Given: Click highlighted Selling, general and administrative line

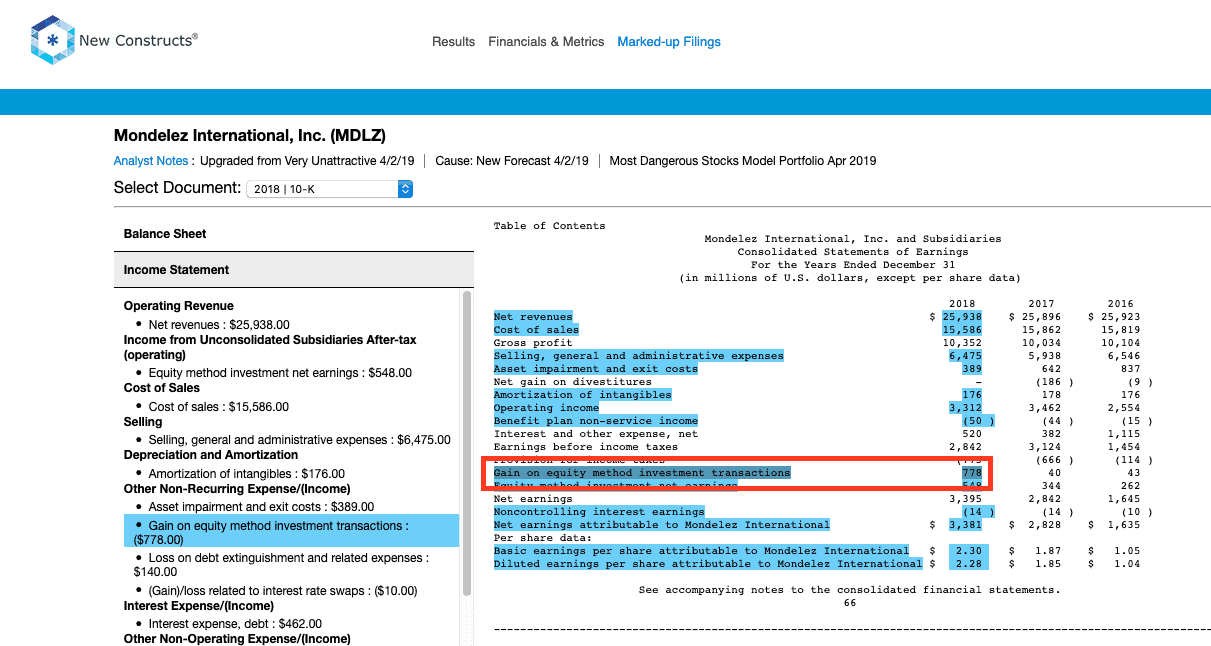Looking at the screenshot, I should click(638, 356).
